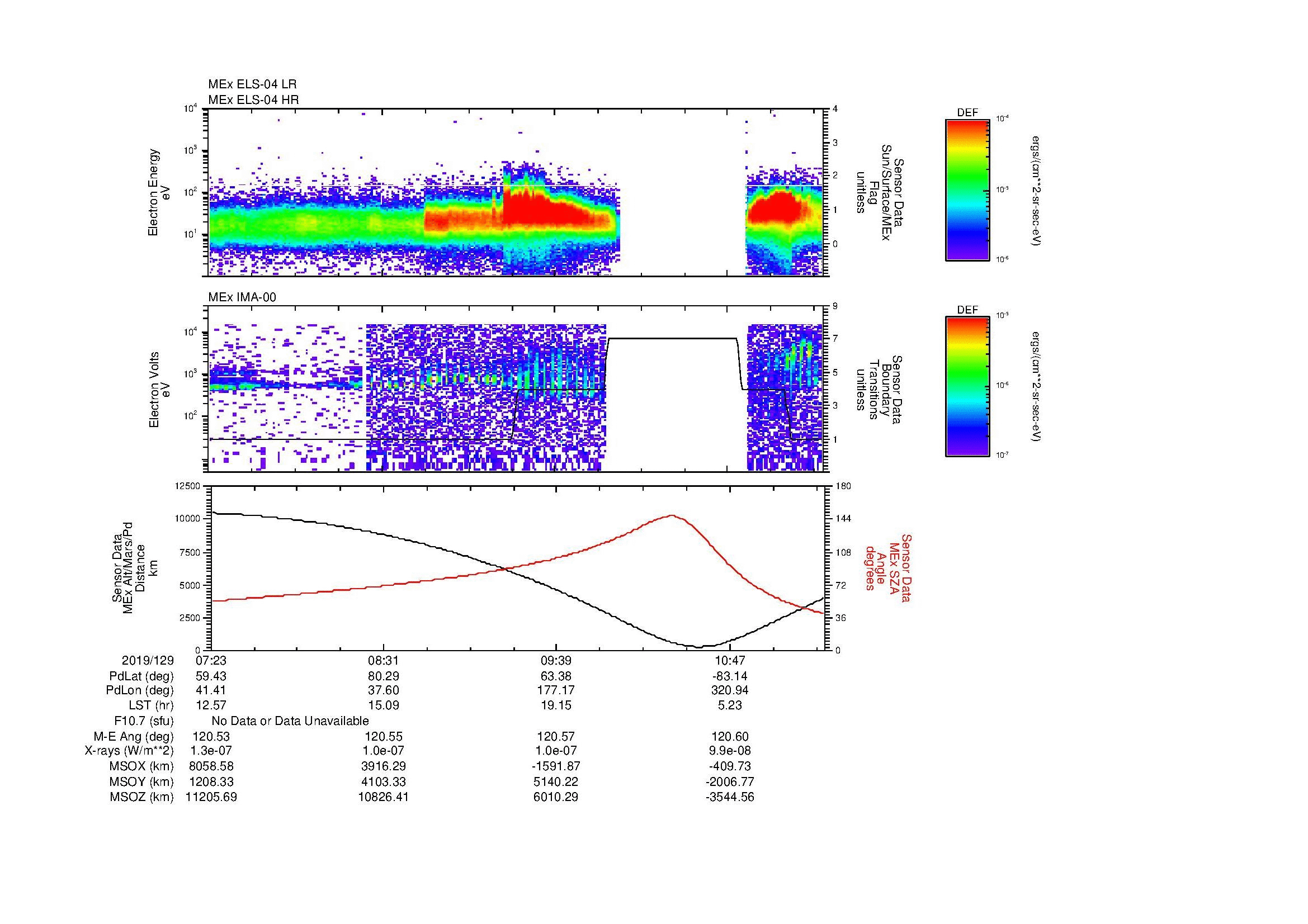Select the 'MEx ELS-04 HR' plot title

pos(253,99)
